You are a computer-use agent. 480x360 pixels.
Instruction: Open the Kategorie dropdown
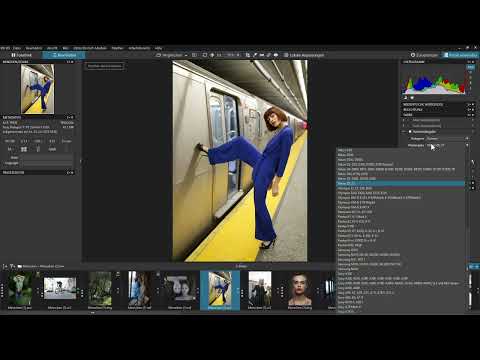click(x=447, y=139)
